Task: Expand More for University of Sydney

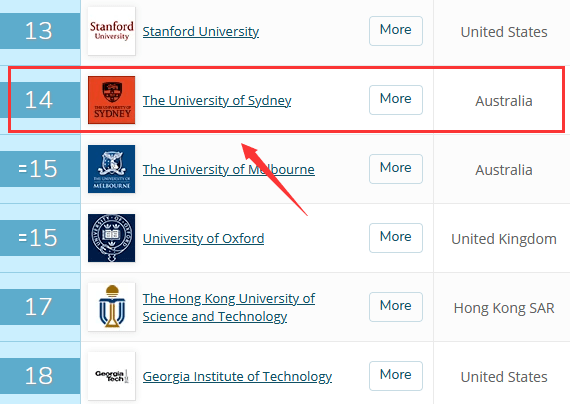Action: 396,100
